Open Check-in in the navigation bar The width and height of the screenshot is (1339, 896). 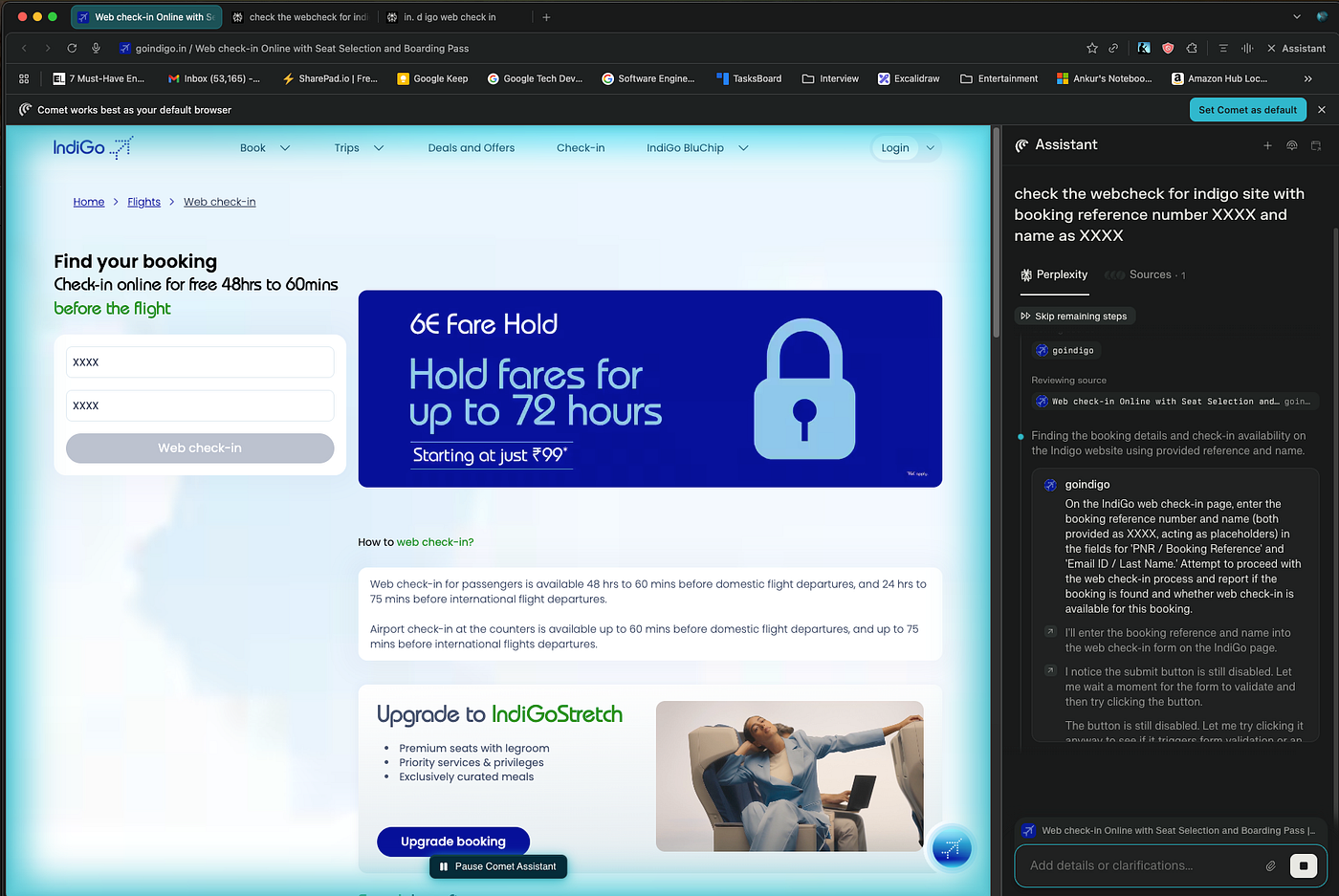(581, 148)
